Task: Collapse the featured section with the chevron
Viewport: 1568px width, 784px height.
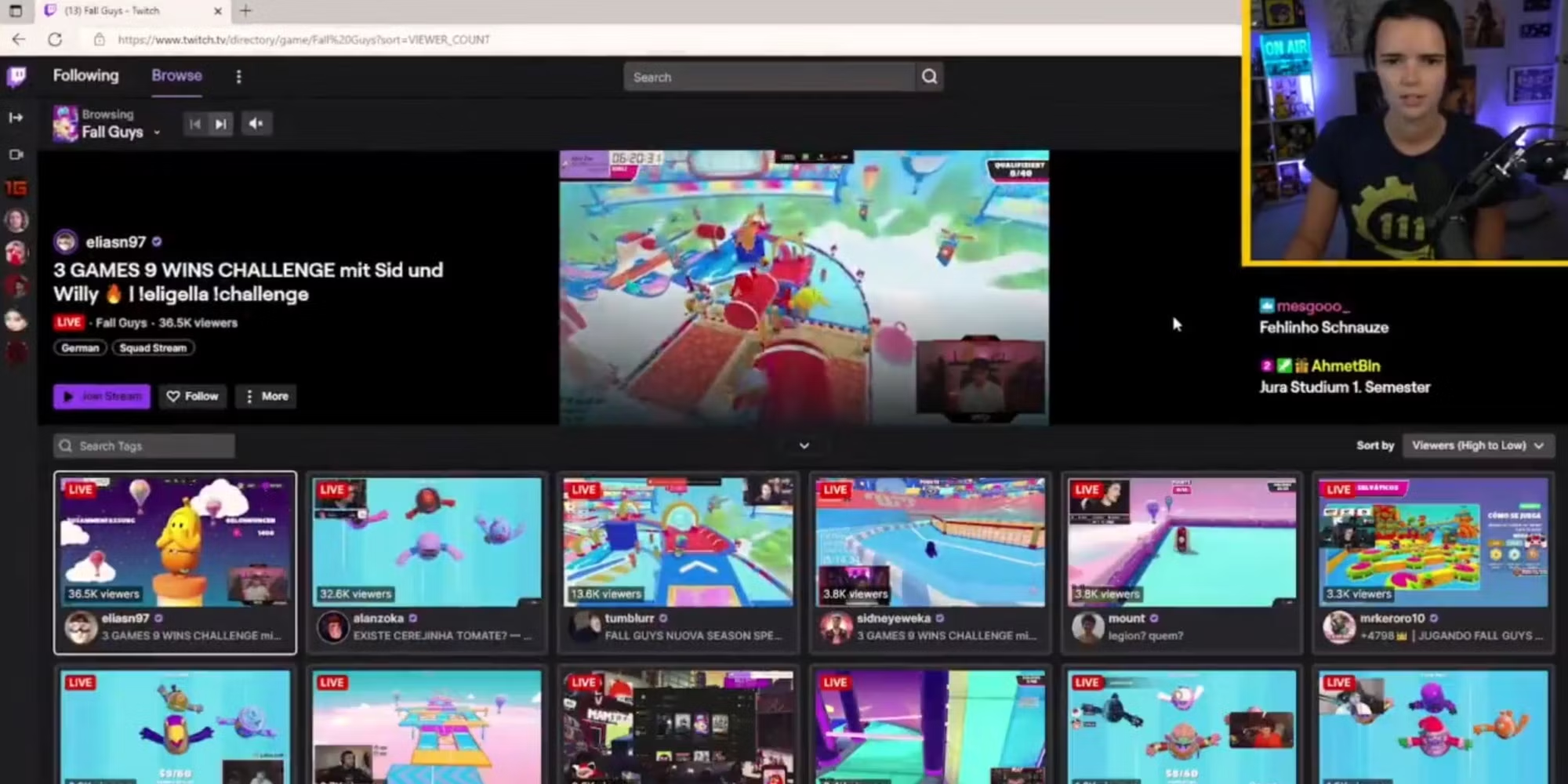Action: [x=804, y=445]
